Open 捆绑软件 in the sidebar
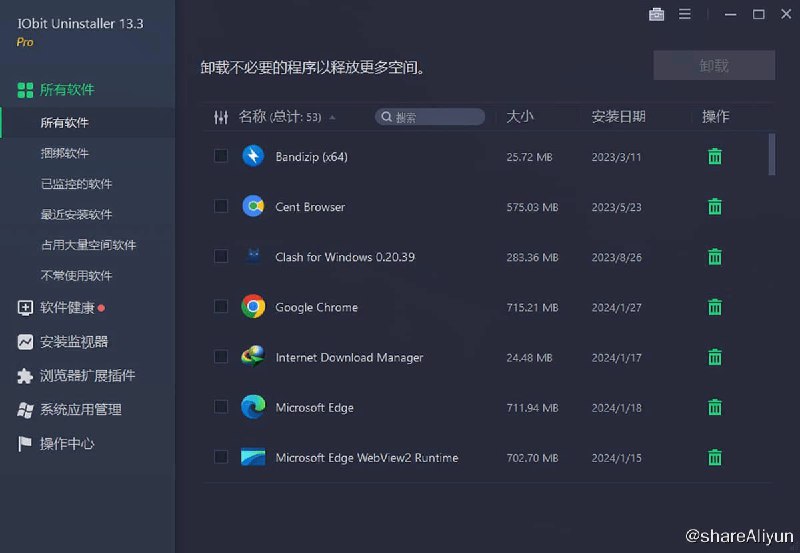This screenshot has height=553, width=800. 65,153
